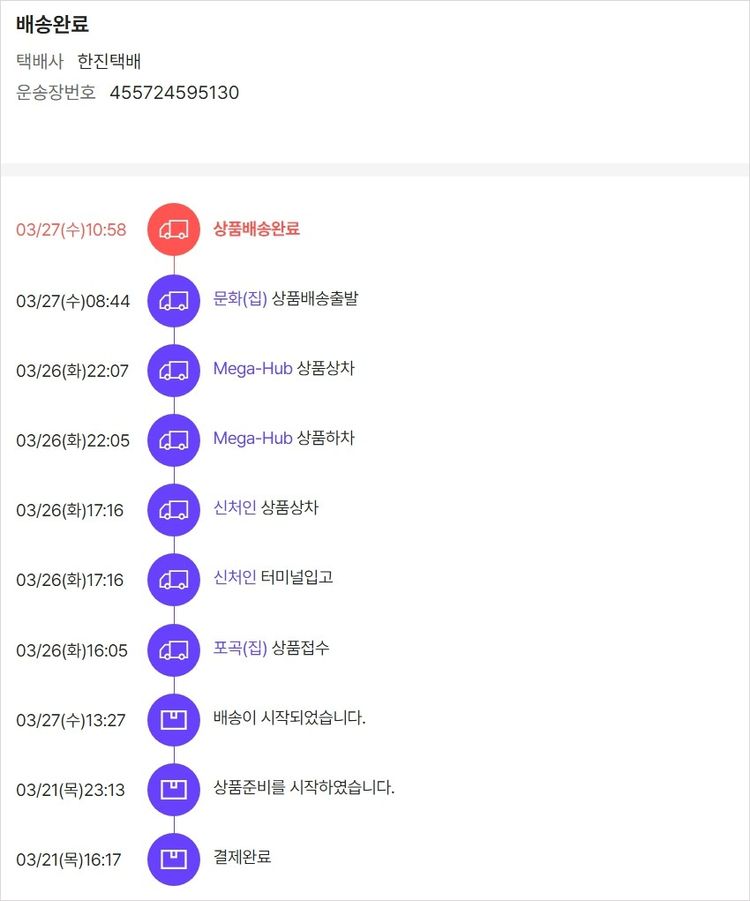
Task: Click the 상품배송완료 status text
Action: point(256,229)
